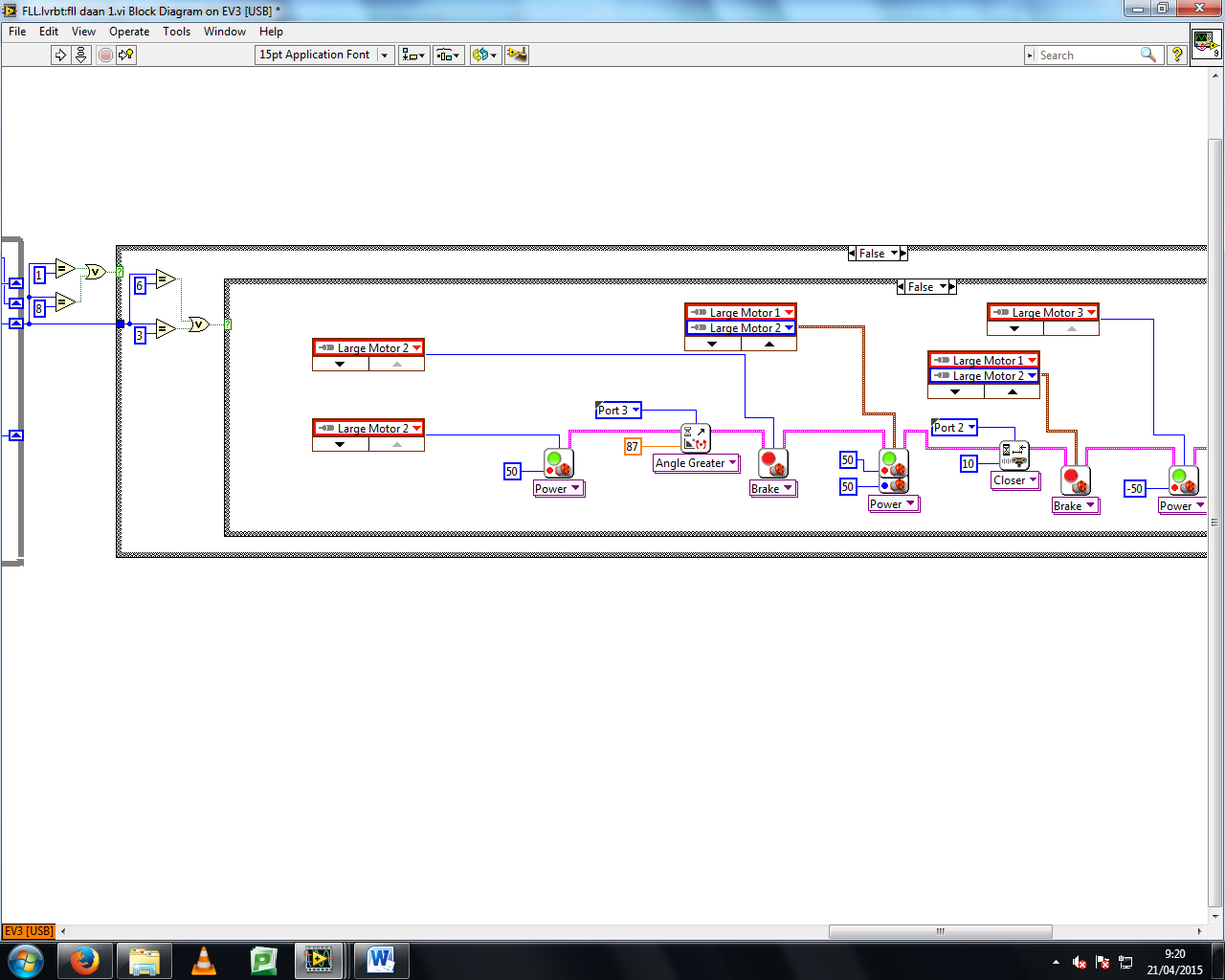Go to next case on outer case structure
Viewport: 1225px width, 980px height.
tap(903, 254)
